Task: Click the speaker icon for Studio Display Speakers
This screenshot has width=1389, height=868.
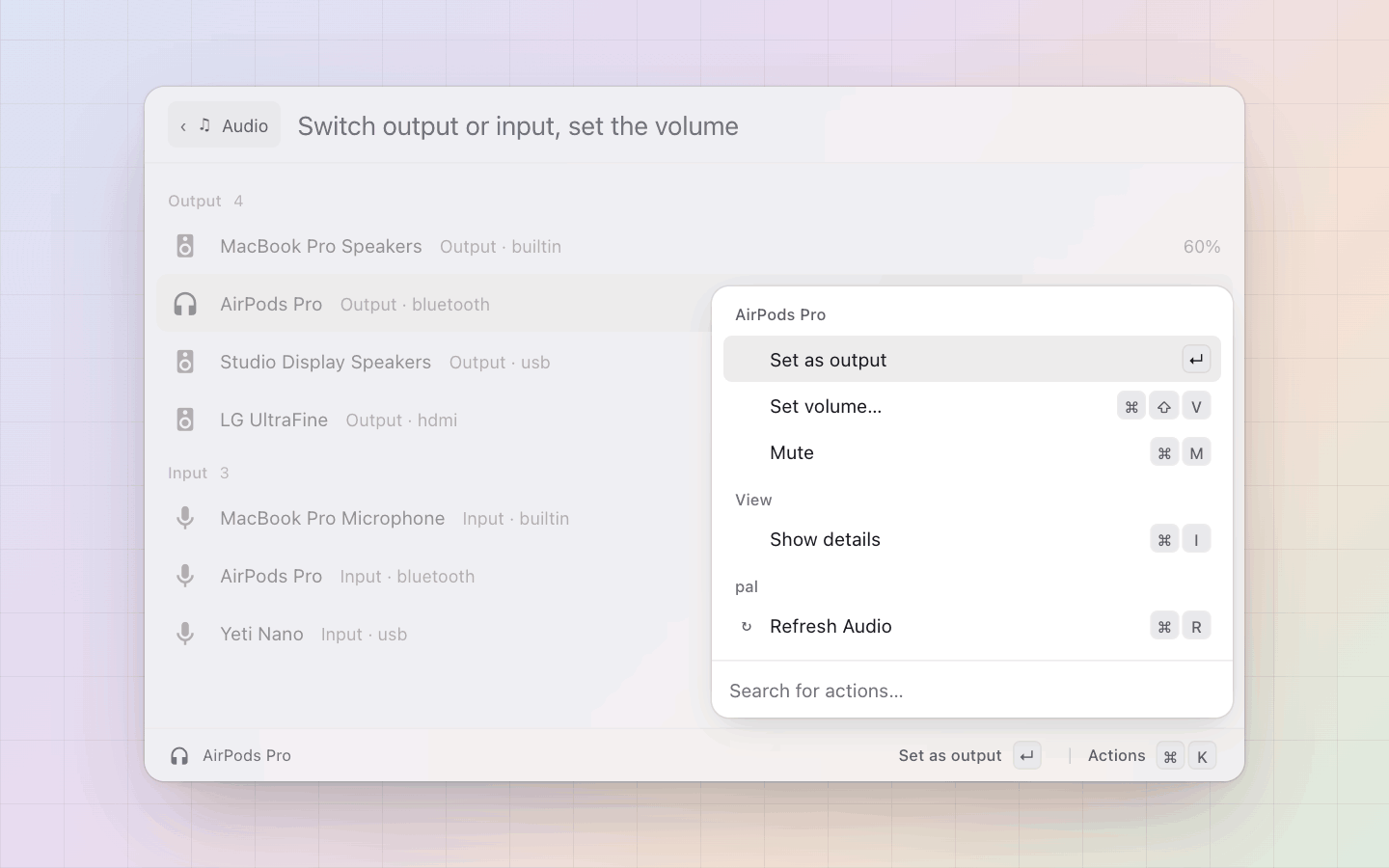Action: [x=185, y=362]
